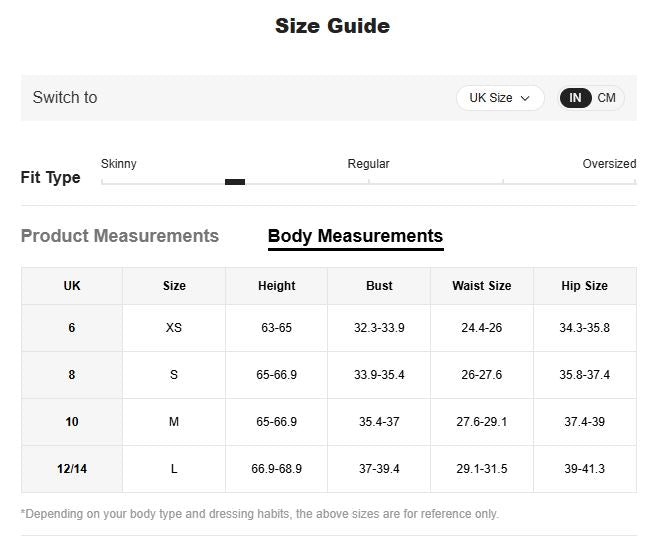Switch units to IN
The height and width of the screenshot is (548, 663).
coord(575,98)
